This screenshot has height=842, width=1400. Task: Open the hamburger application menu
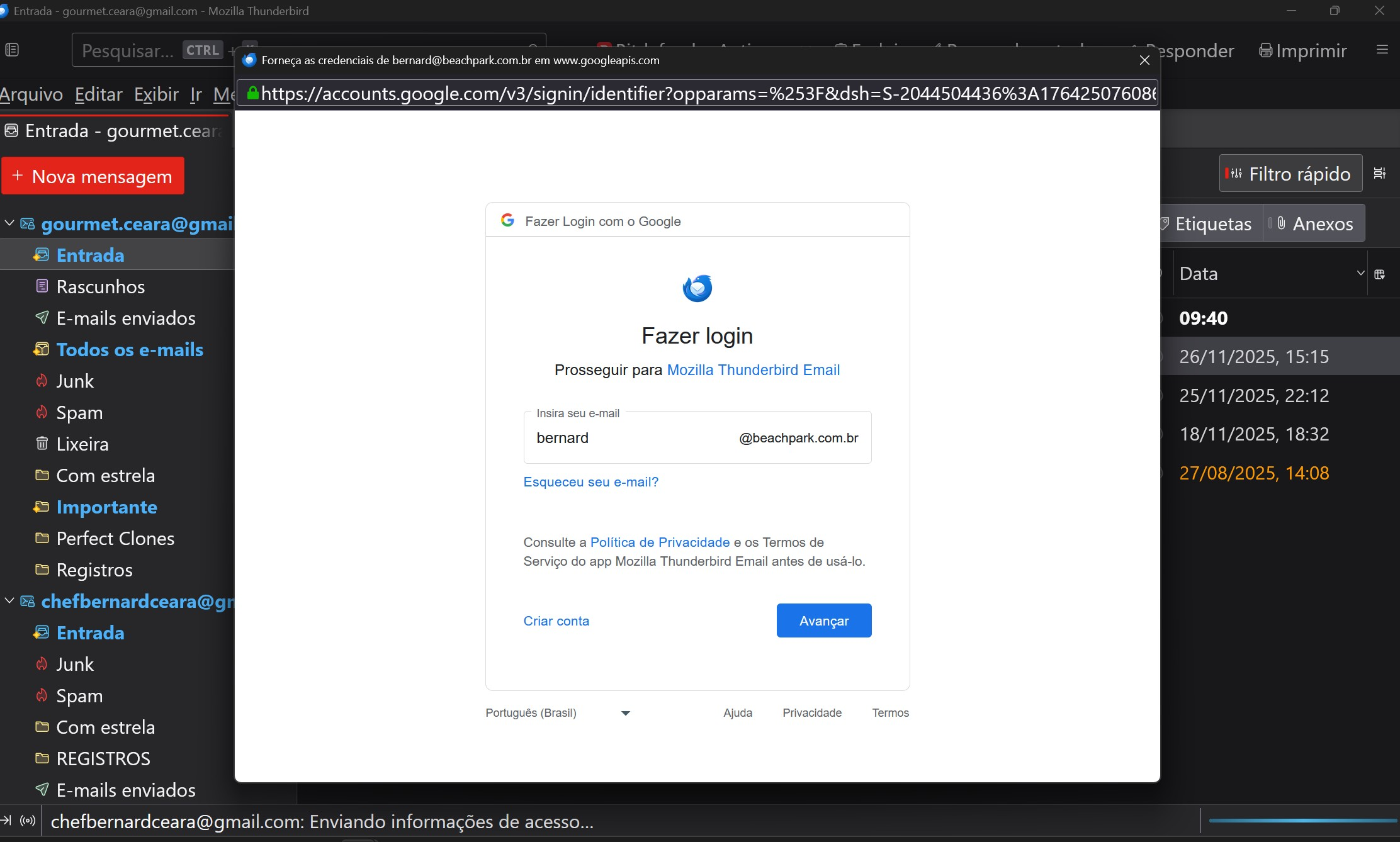point(1382,50)
